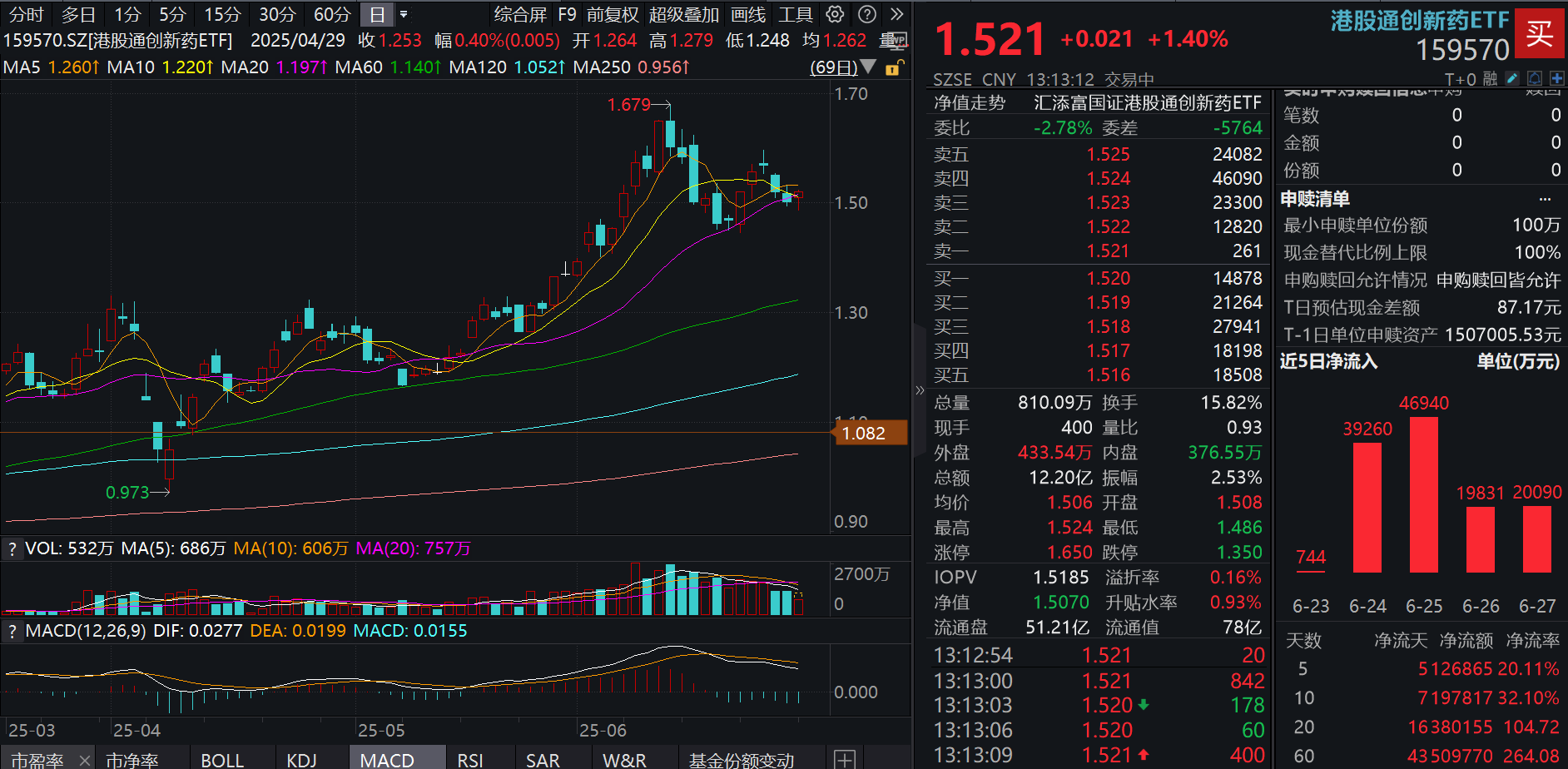Screen dimensions: 1568x769
Task: Click the yellow padlock icon under the toolbar
Action: (893, 68)
